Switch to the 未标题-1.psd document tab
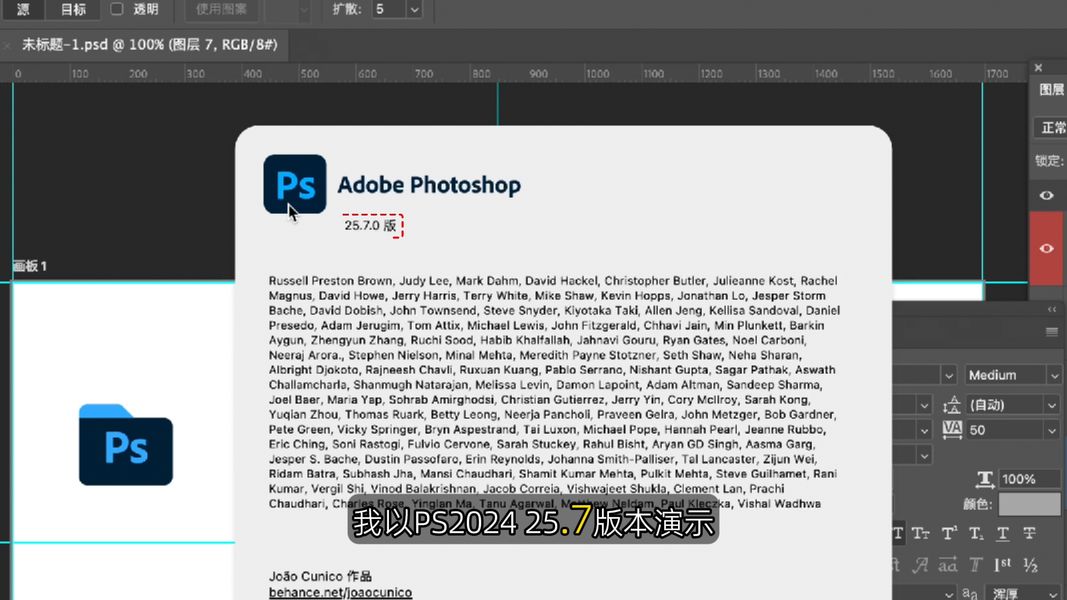 [150, 45]
